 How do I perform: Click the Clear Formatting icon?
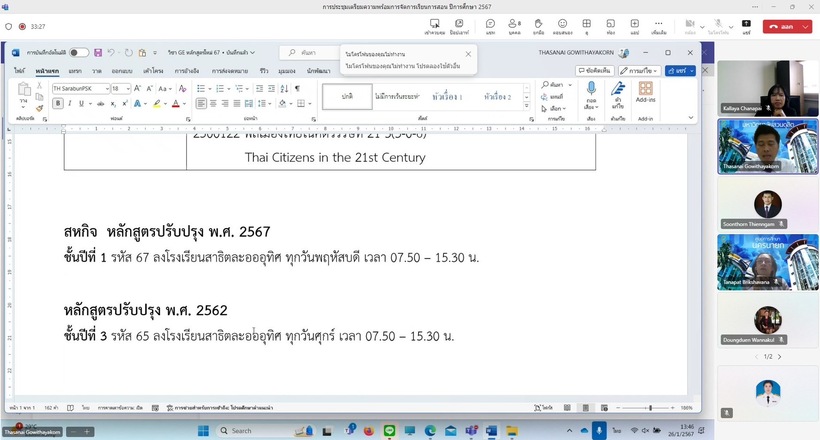coord(183,88)
